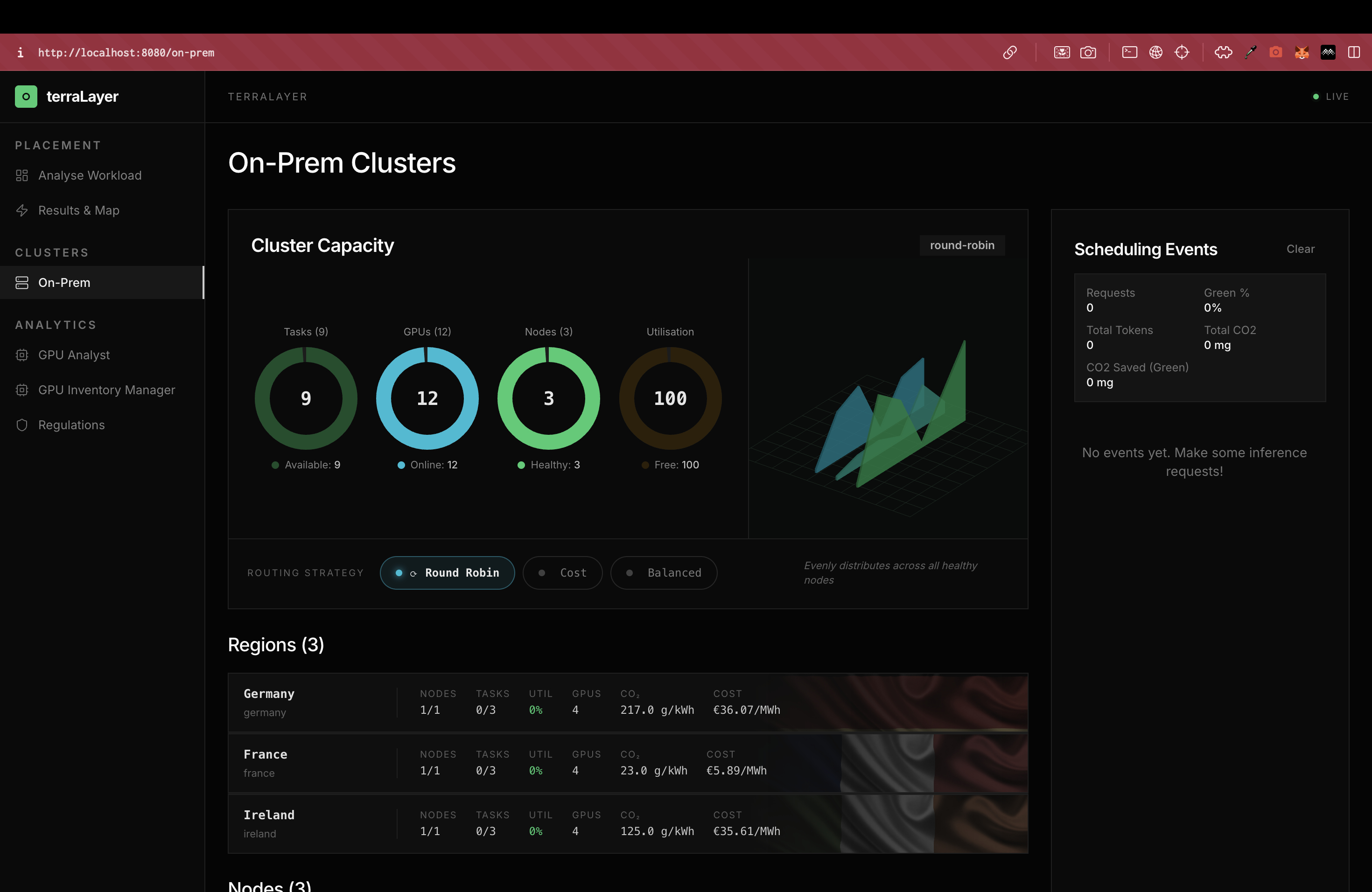Click the Utilisation donut gauge
The image size is (1372, 892).
(x=670, y=398)
